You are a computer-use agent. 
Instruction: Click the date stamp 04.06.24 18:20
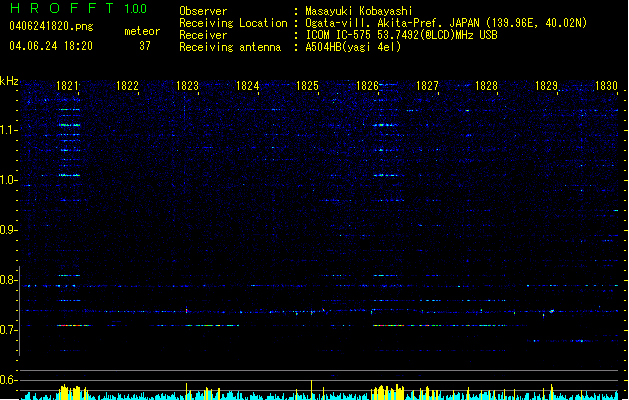pyautogui.click(x=51, y=46)
